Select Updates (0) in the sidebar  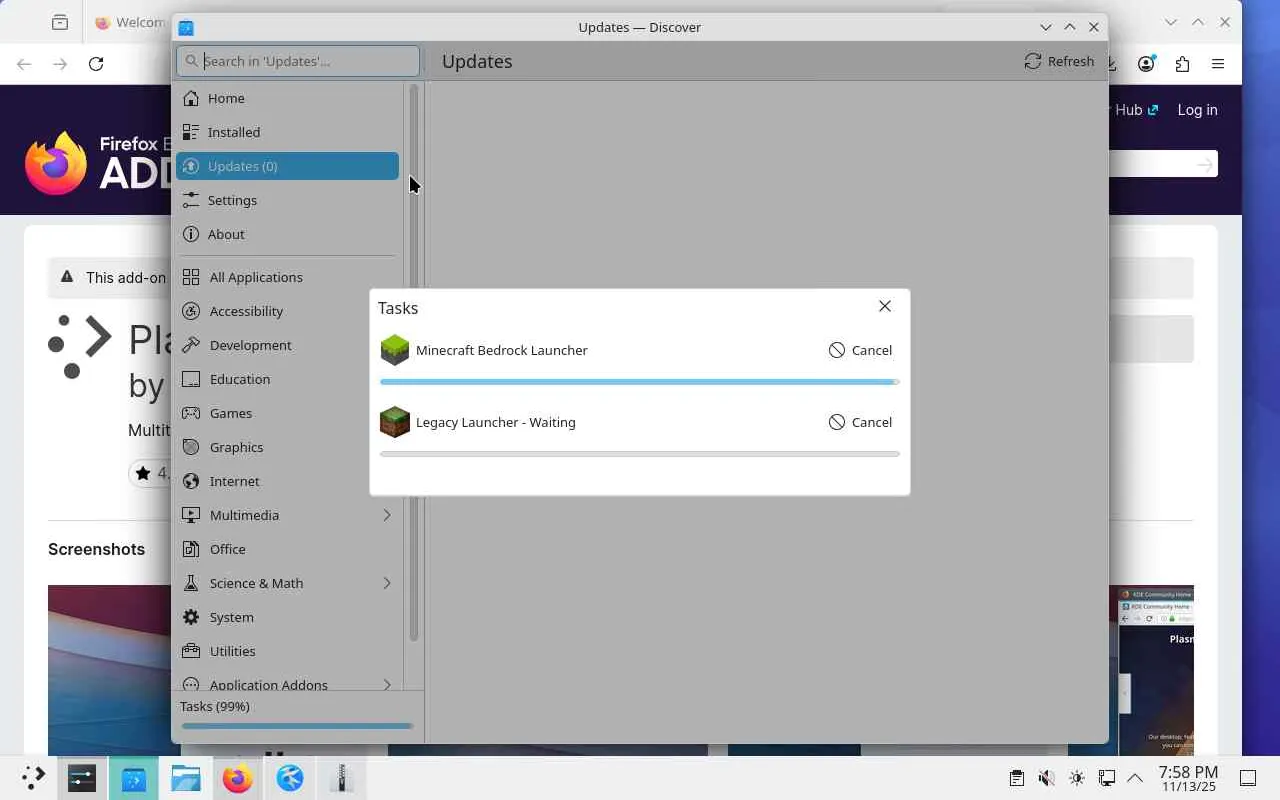(287, 166)
